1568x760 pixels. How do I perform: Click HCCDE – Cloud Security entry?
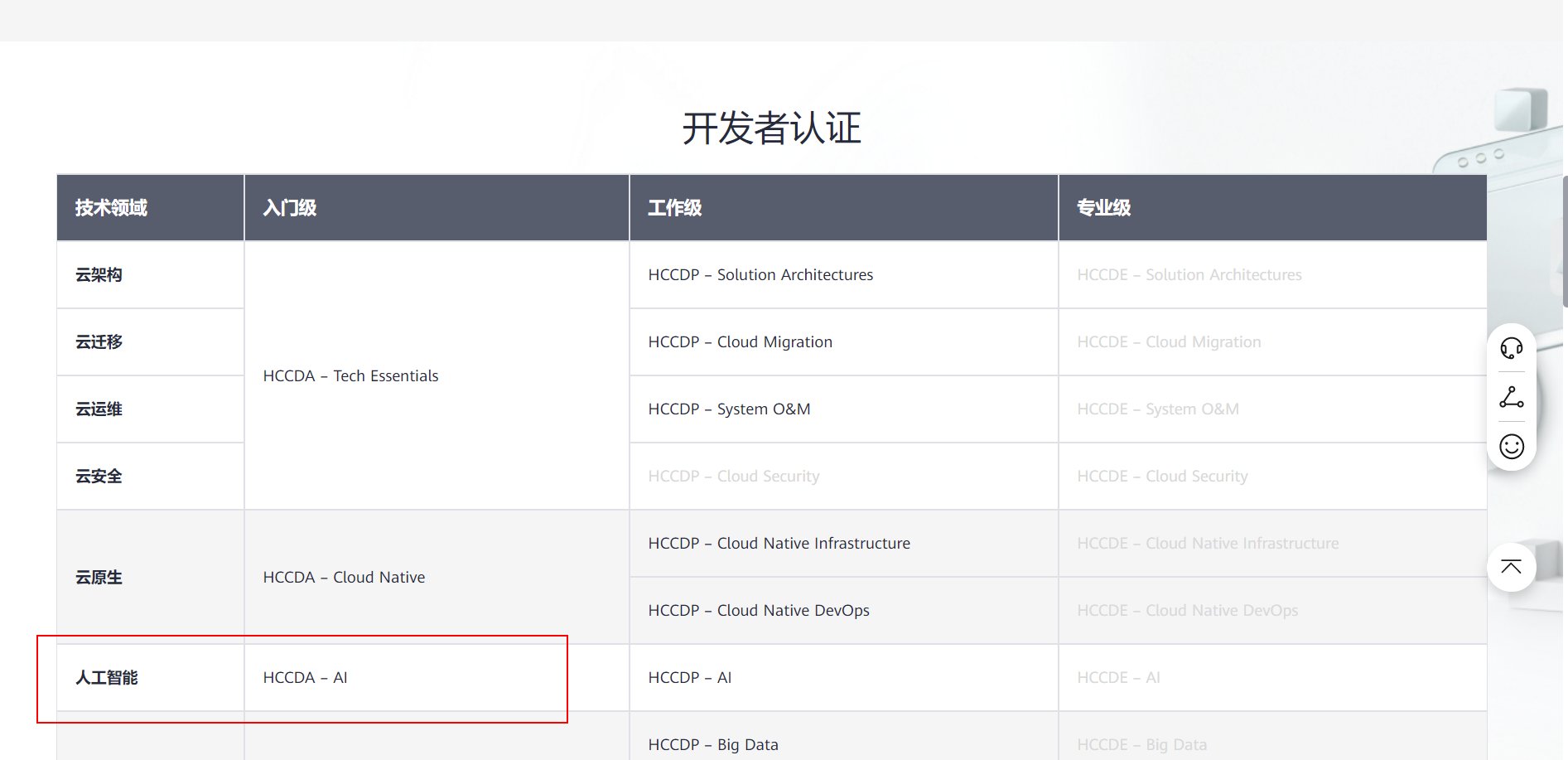(x=1162, y=477)
